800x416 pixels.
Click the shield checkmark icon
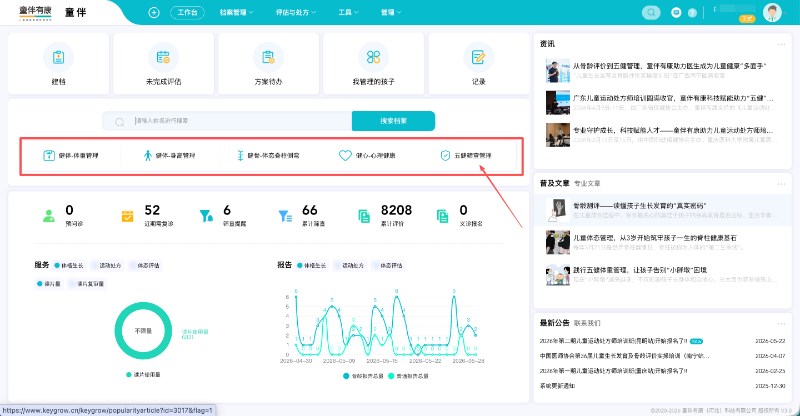click(x=445, y=155)
